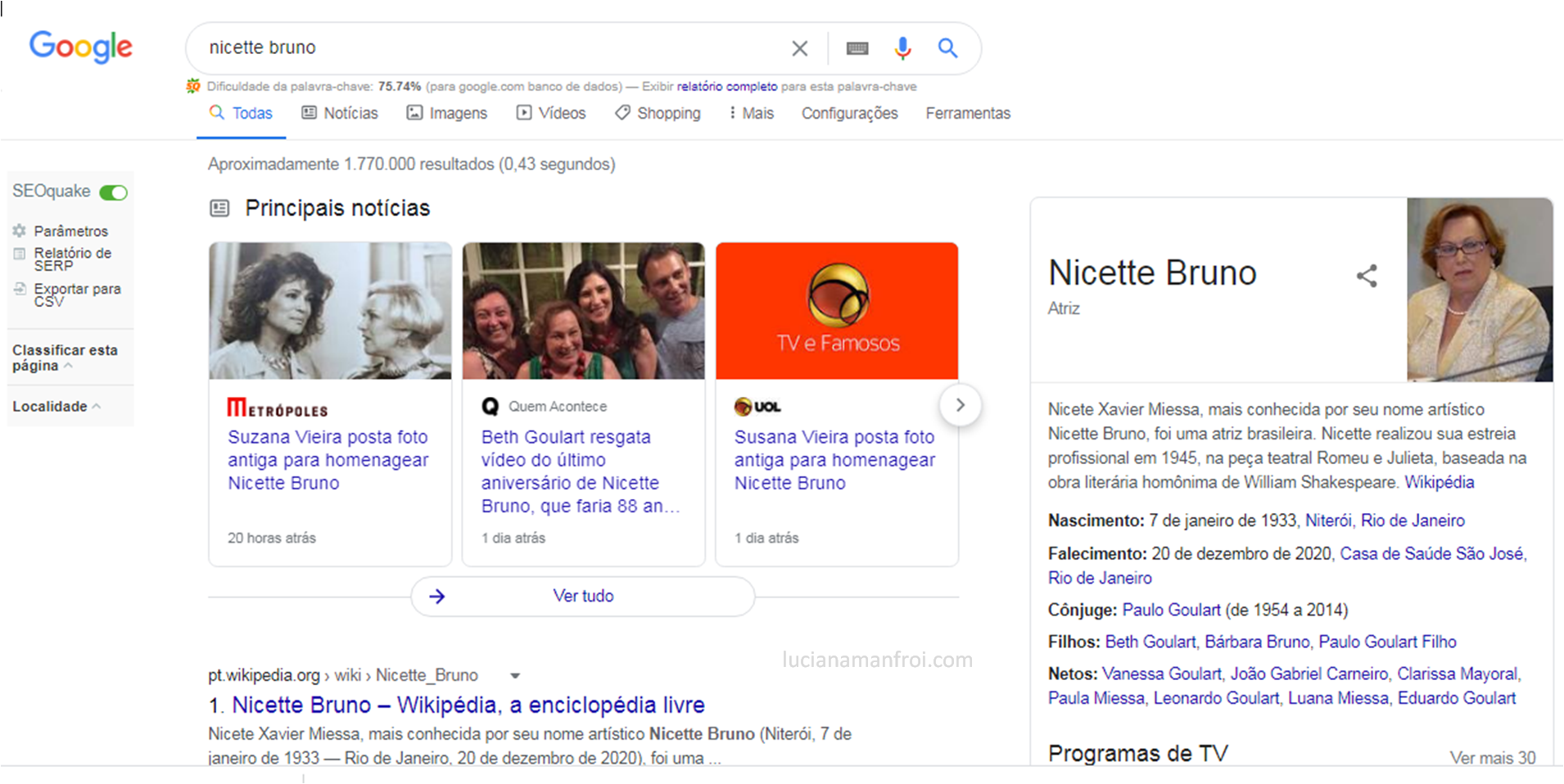Collapse Classificar esta página section
Image resolution: width=1564 pixels, height=784 pixels.
pos(69,366)
